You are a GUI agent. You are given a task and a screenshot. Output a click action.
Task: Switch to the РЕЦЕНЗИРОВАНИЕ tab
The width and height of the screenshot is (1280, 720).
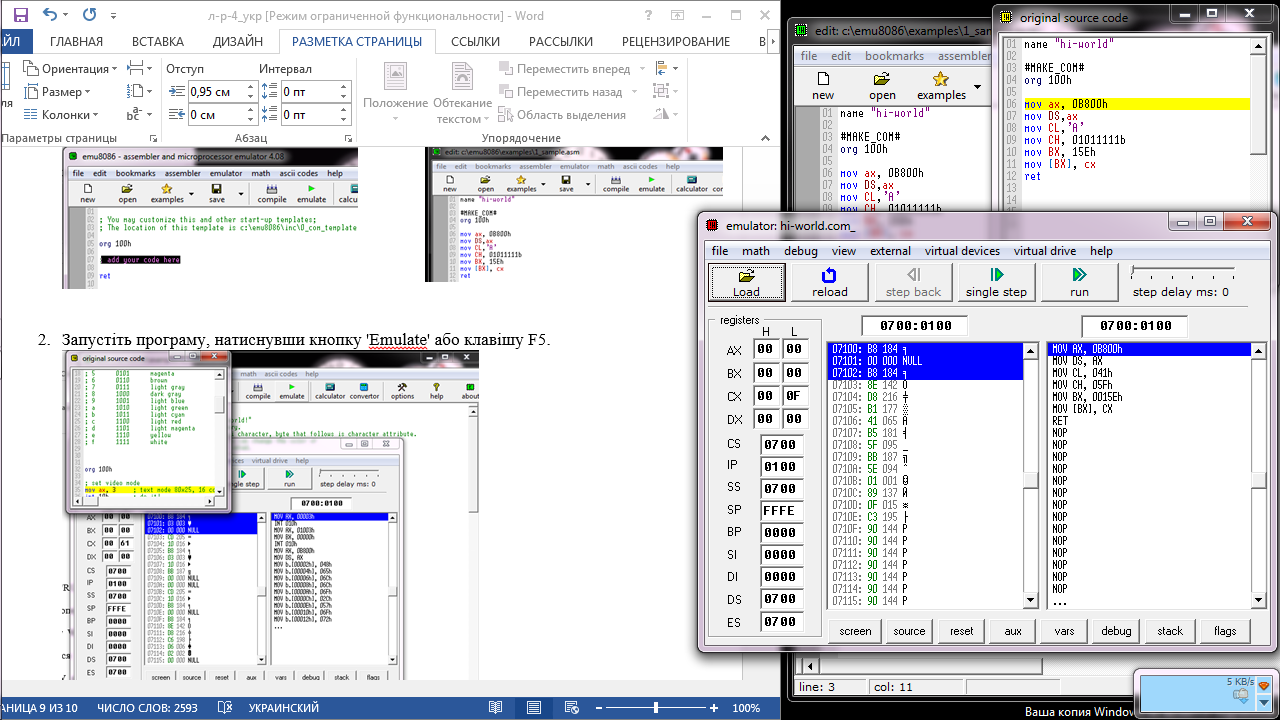(676, 41)
